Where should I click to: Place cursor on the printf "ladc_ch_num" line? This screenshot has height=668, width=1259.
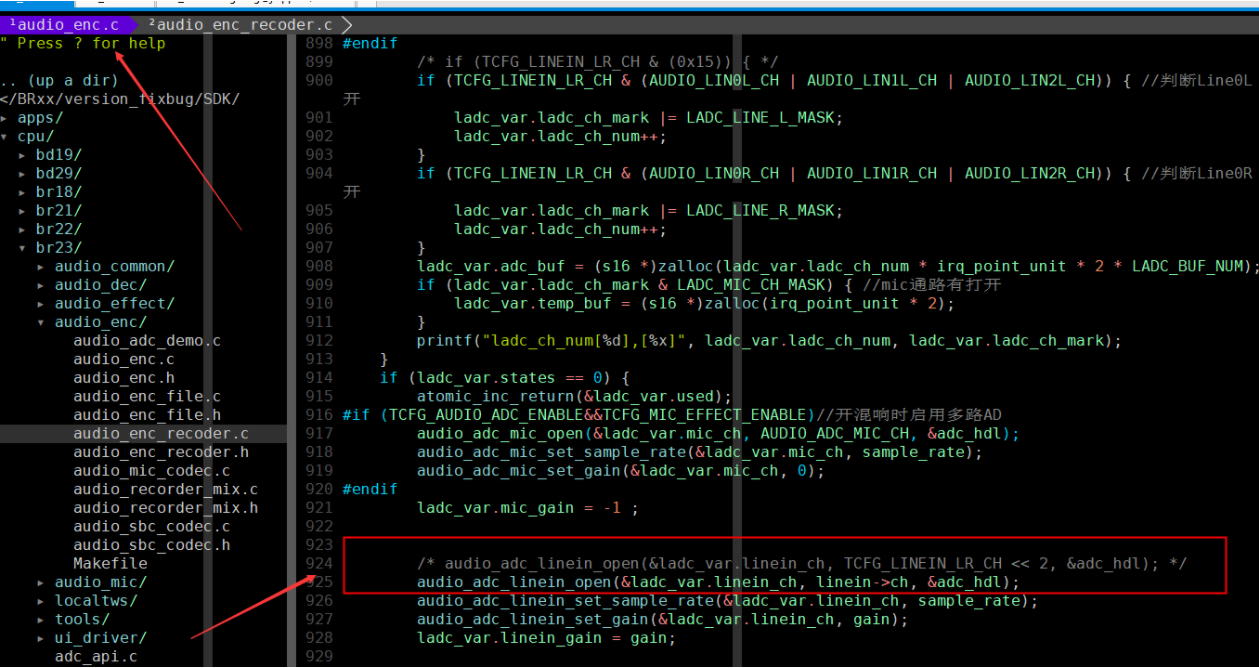[769, 341]
